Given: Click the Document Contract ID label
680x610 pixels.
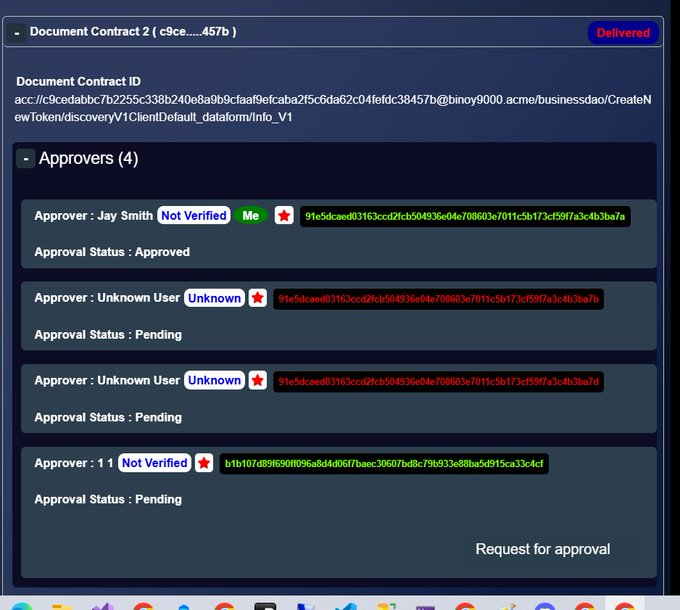Looking at the screenshot, I should coord(78,82).
